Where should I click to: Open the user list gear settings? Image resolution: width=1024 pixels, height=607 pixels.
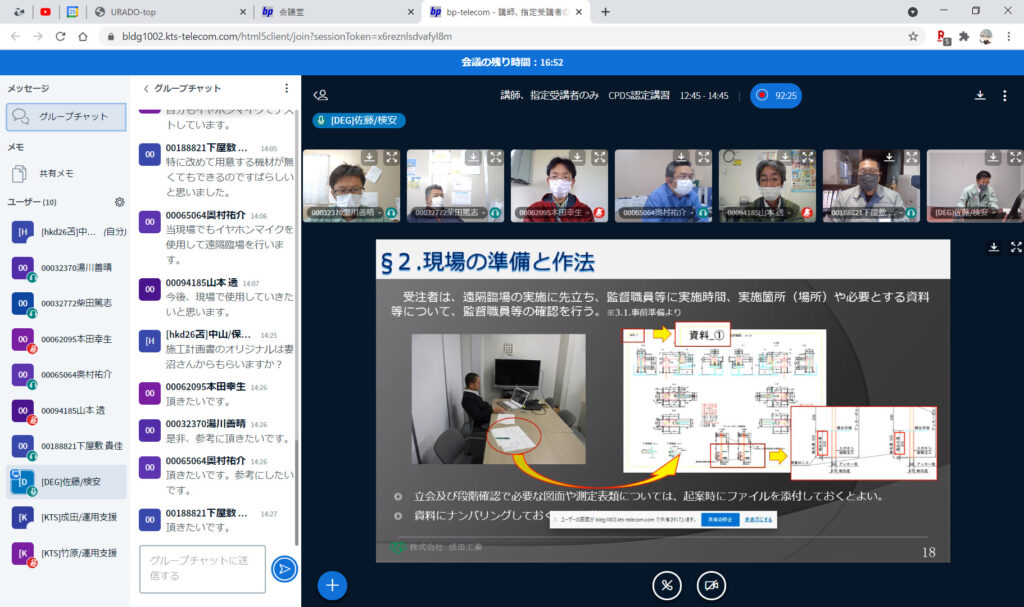click(x=120, y=202)
